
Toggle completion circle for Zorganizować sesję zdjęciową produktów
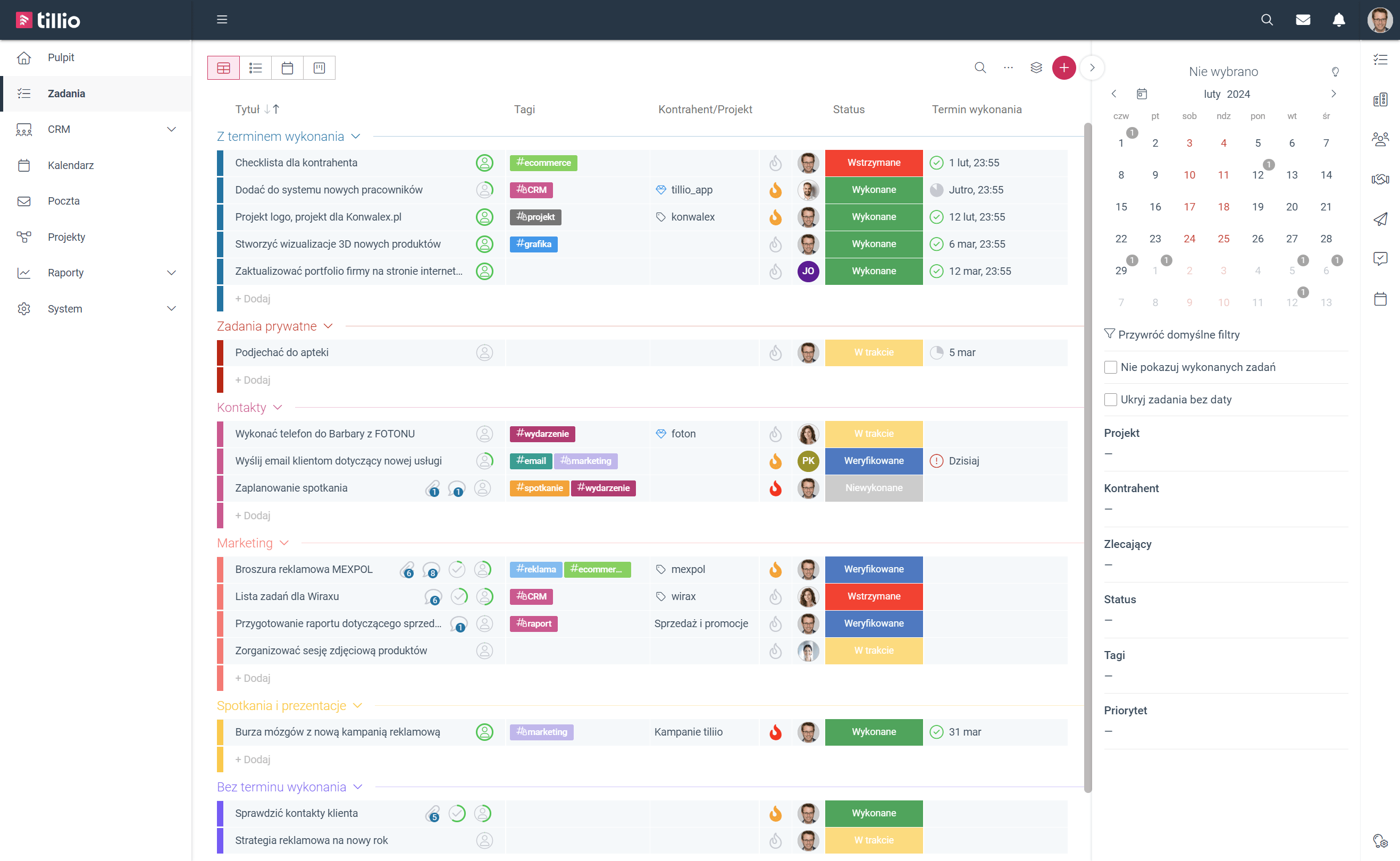(x=484, y=651)
